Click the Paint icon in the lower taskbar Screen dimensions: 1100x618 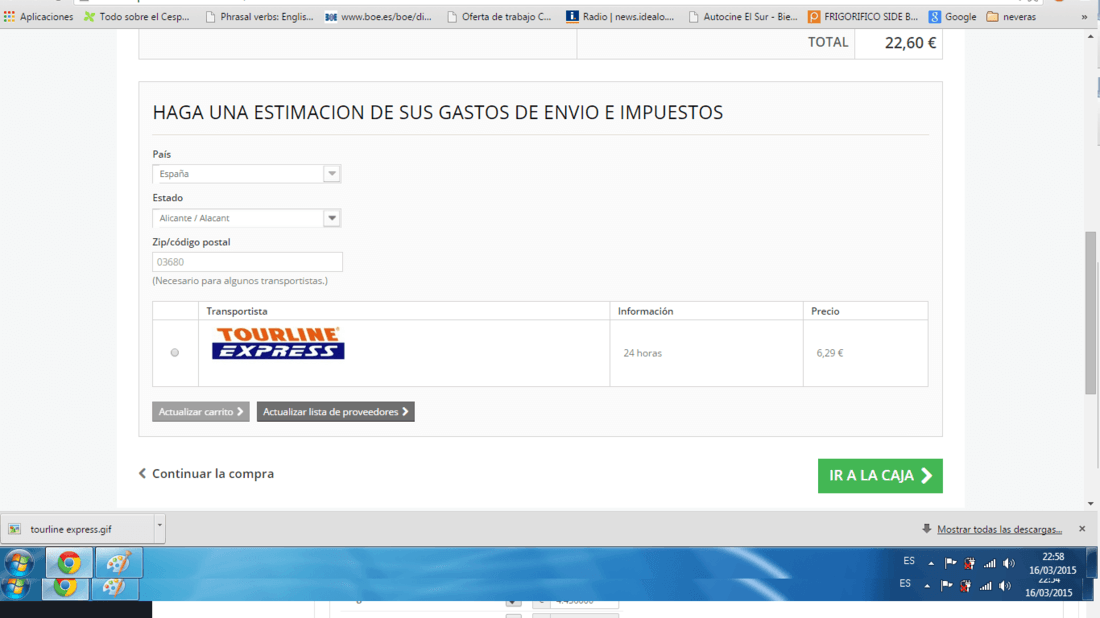pyautogui.click(x=114, y=587)
